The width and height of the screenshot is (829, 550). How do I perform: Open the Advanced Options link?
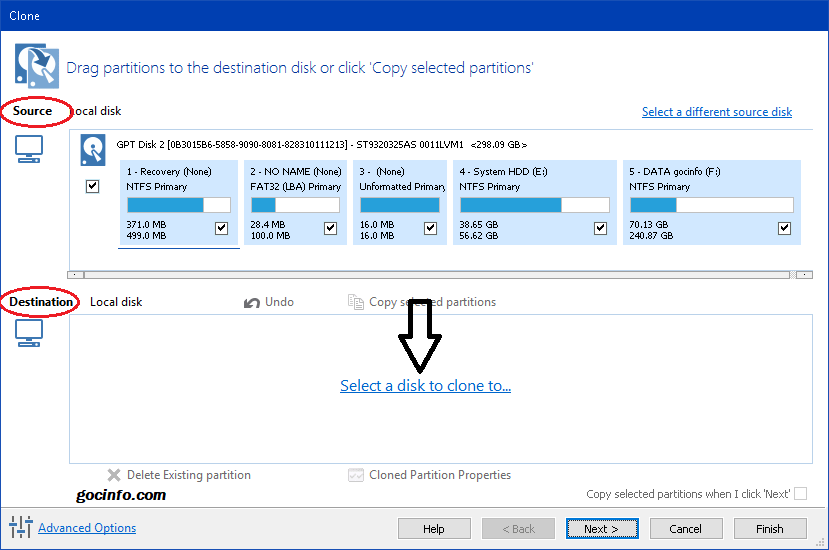pyautogui.click(x=87, y=528)
